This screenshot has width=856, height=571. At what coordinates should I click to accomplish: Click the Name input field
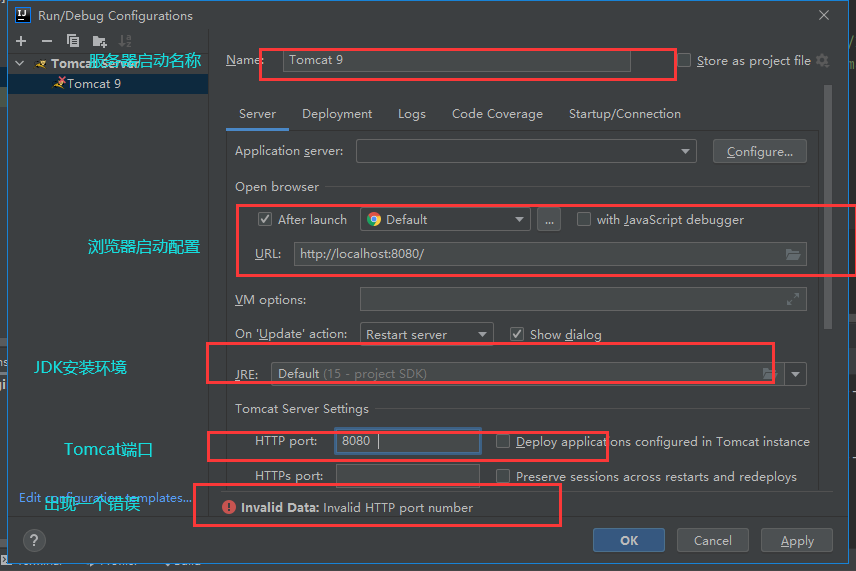pos(457,60)
